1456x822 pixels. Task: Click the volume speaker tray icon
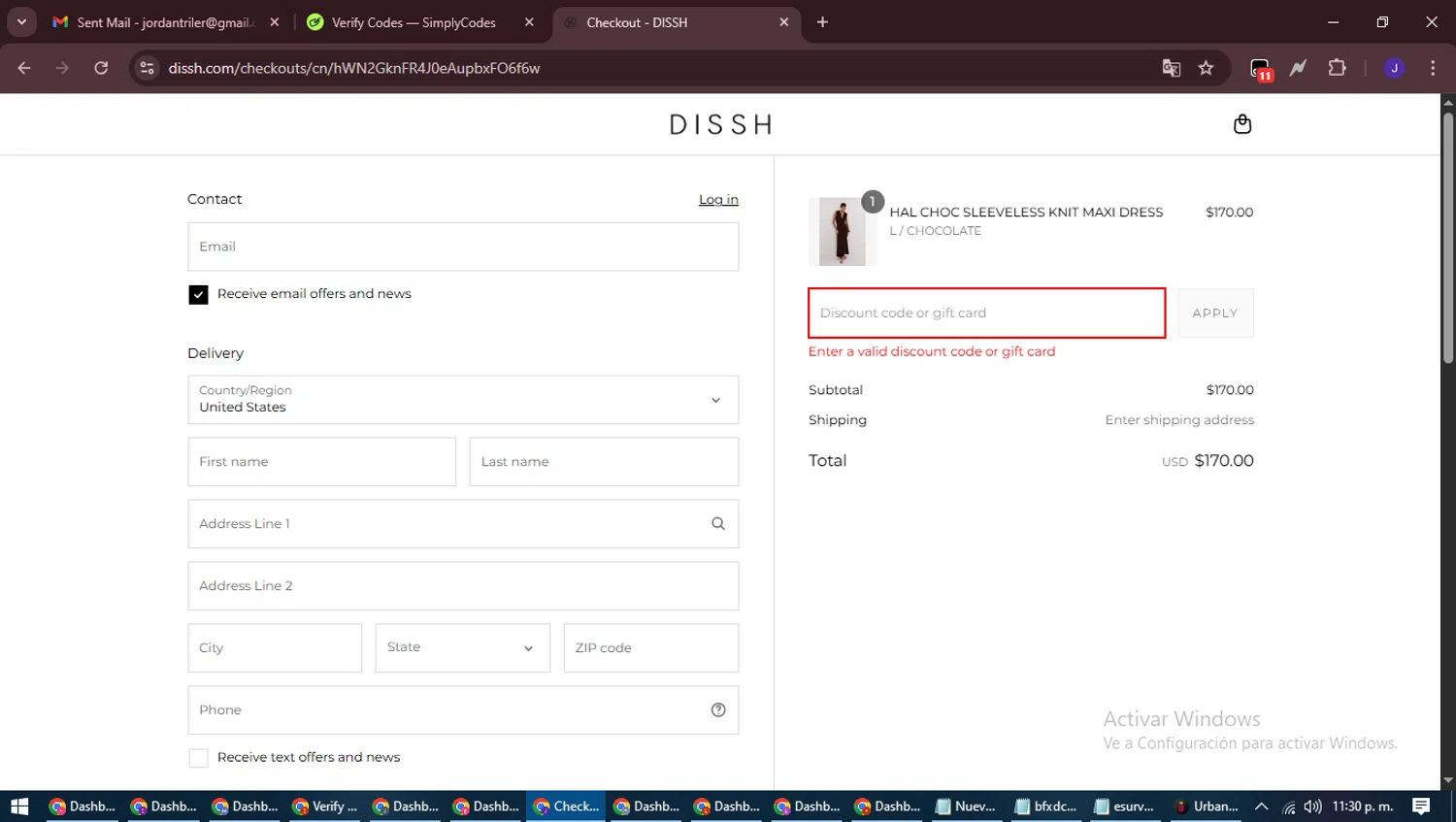[x=1312, y=806]
